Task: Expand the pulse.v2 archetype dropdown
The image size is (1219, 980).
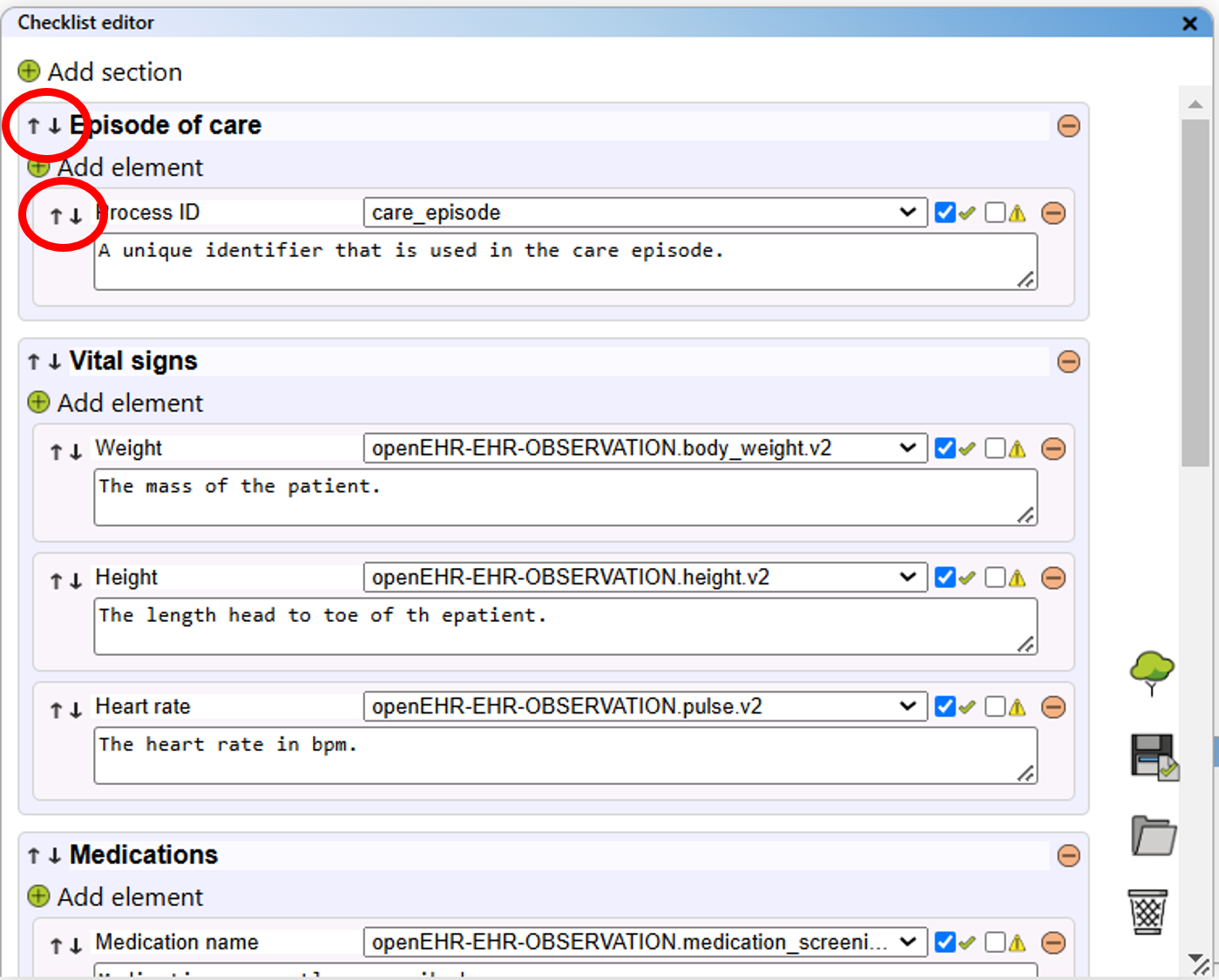Action: pos(645,706)
